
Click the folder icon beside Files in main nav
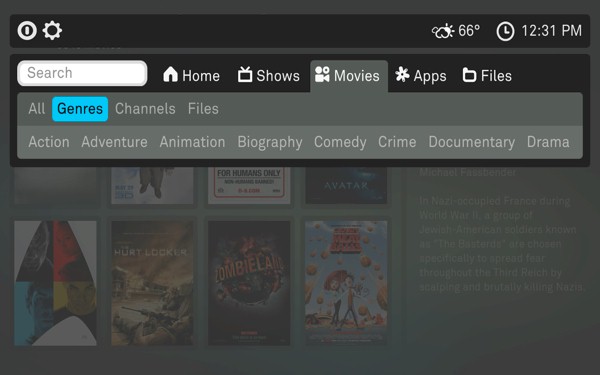[470, 75]
